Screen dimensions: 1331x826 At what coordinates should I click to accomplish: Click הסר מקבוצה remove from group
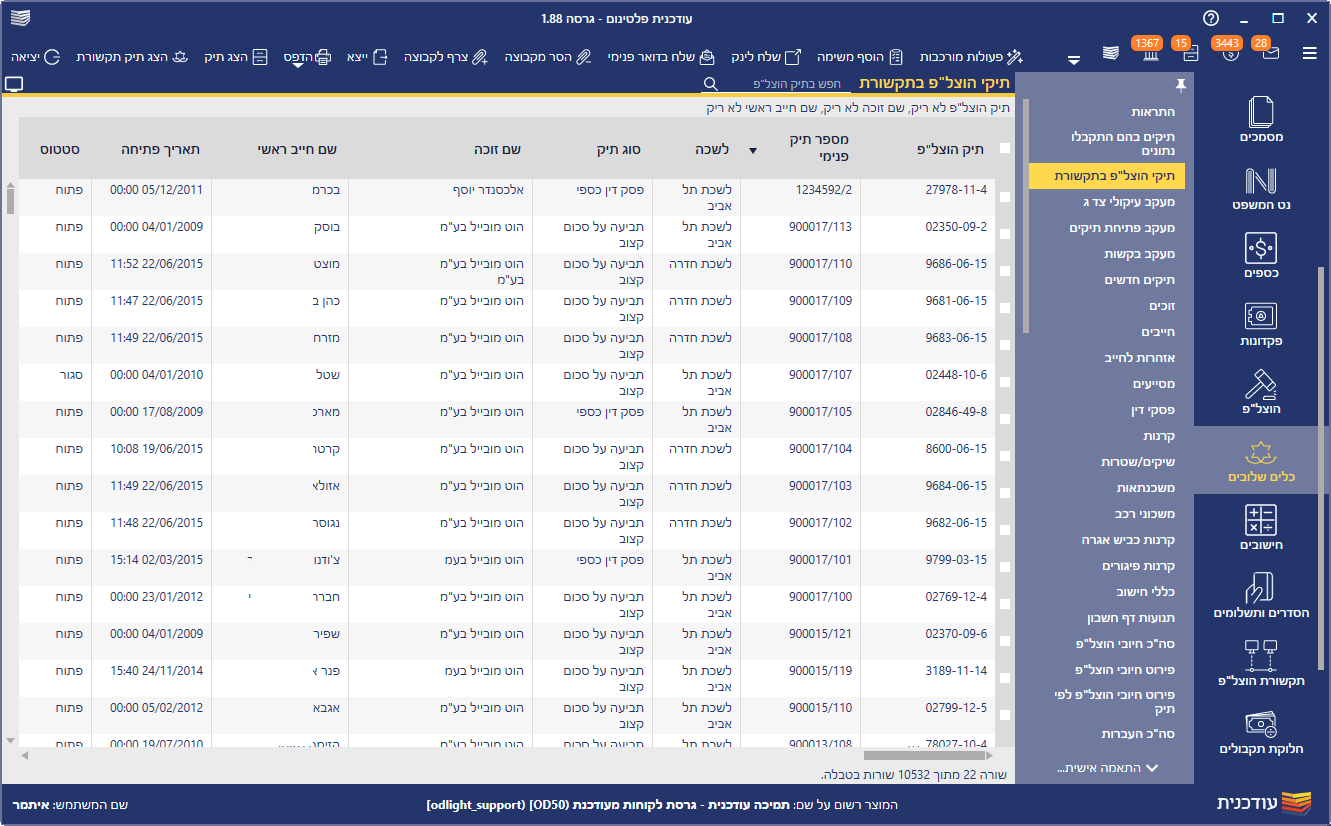[548, 57]
